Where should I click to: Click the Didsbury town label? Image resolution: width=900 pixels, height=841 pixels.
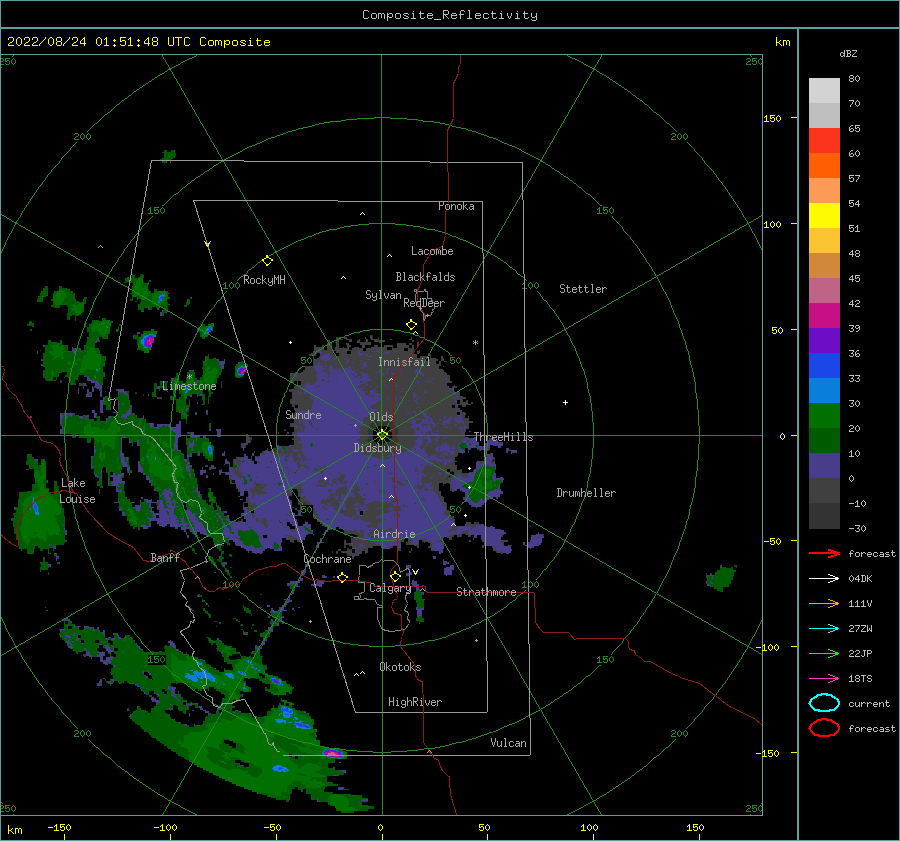(377, 448)
